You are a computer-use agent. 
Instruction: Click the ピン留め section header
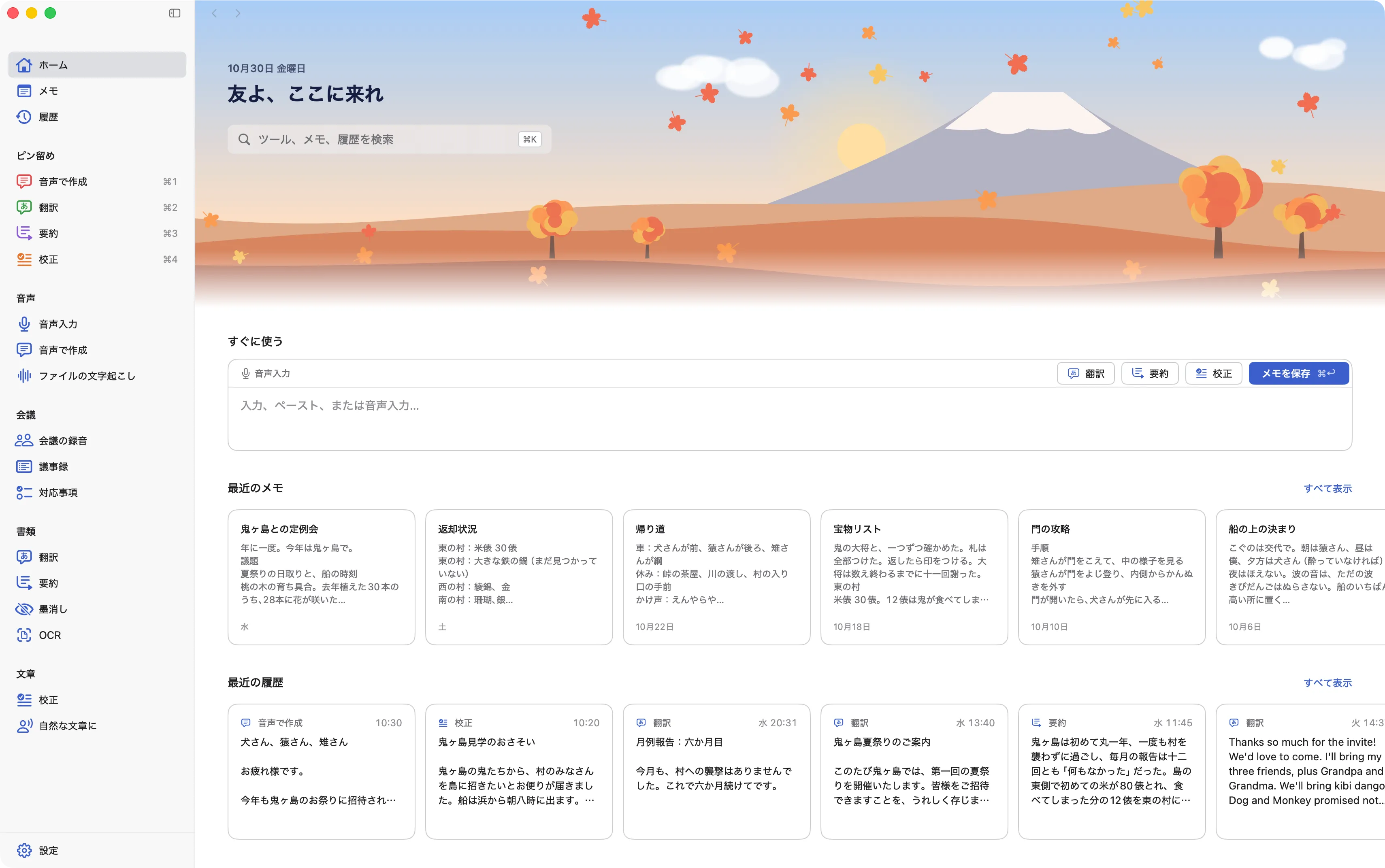point(36,155)
